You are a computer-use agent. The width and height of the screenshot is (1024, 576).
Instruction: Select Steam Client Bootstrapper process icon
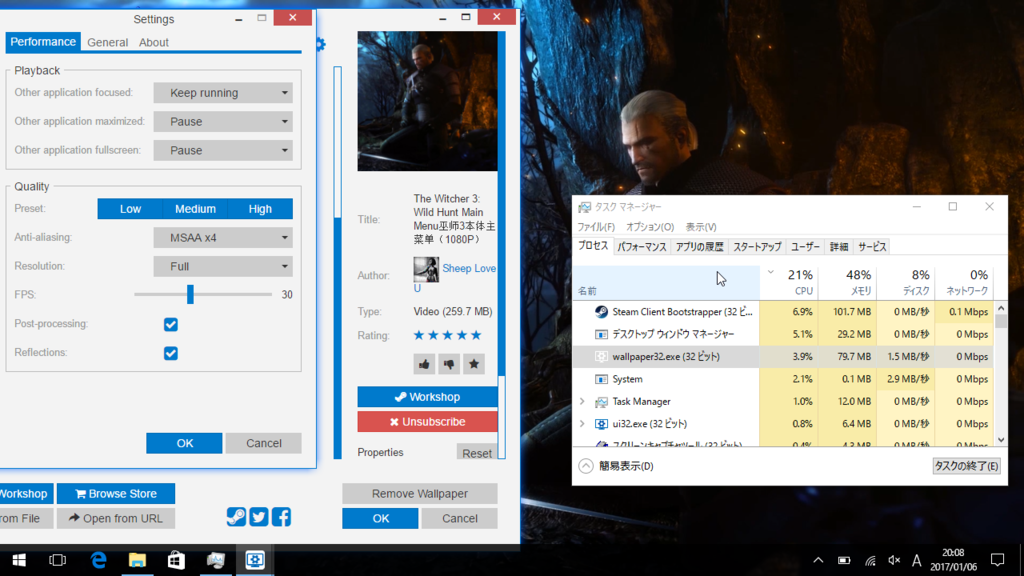coord(601,312)
